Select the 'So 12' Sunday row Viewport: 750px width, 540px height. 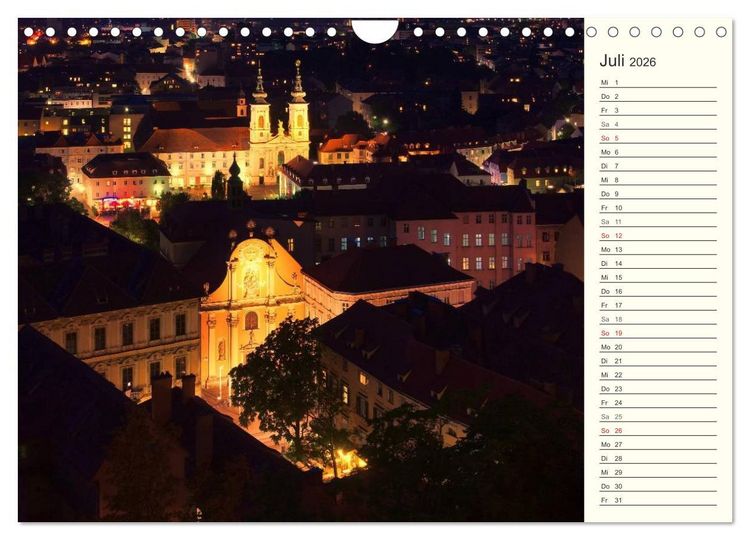(658, 235)
